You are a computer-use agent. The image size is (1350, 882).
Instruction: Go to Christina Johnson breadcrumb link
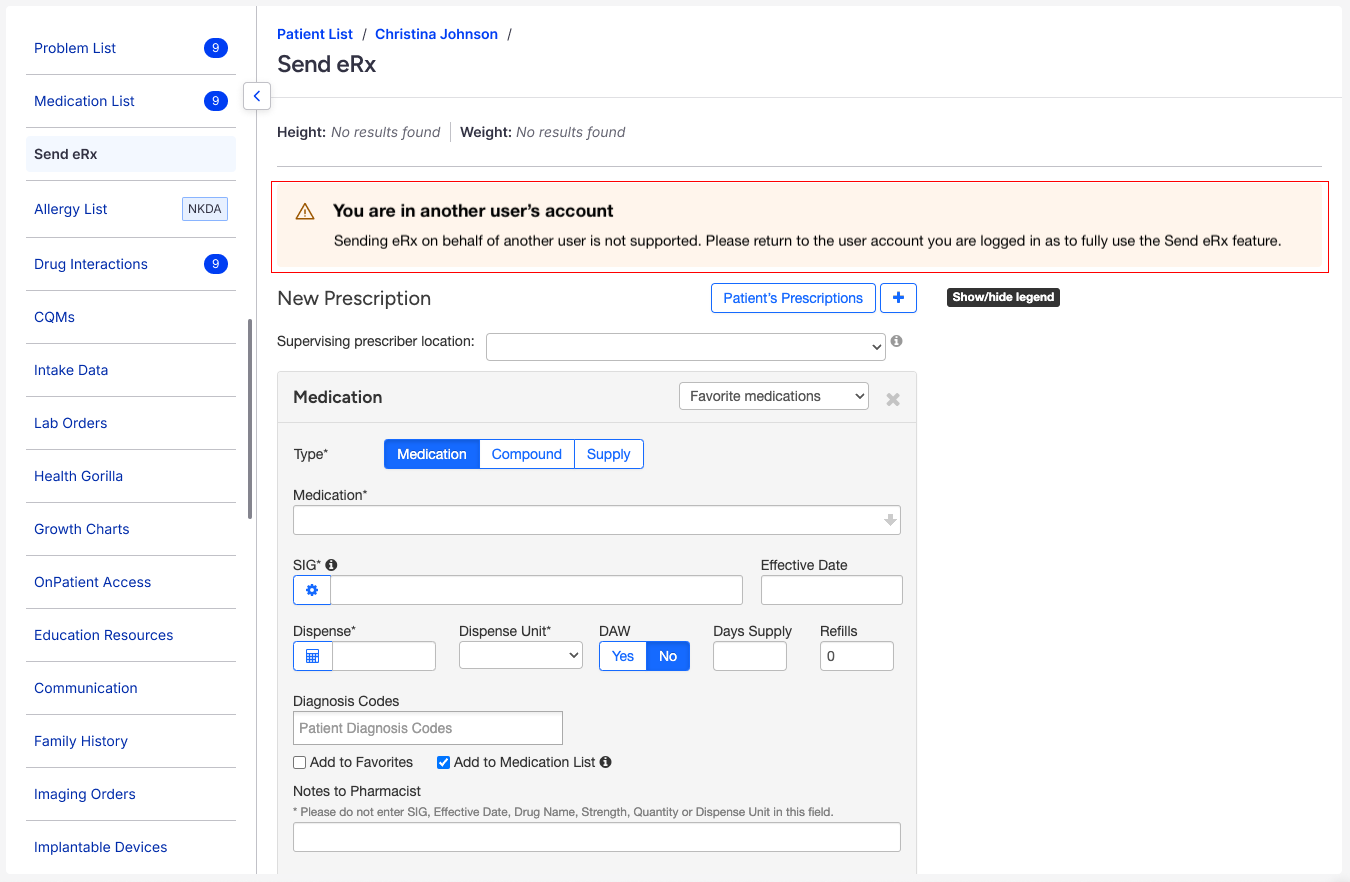tap(436, 34)
